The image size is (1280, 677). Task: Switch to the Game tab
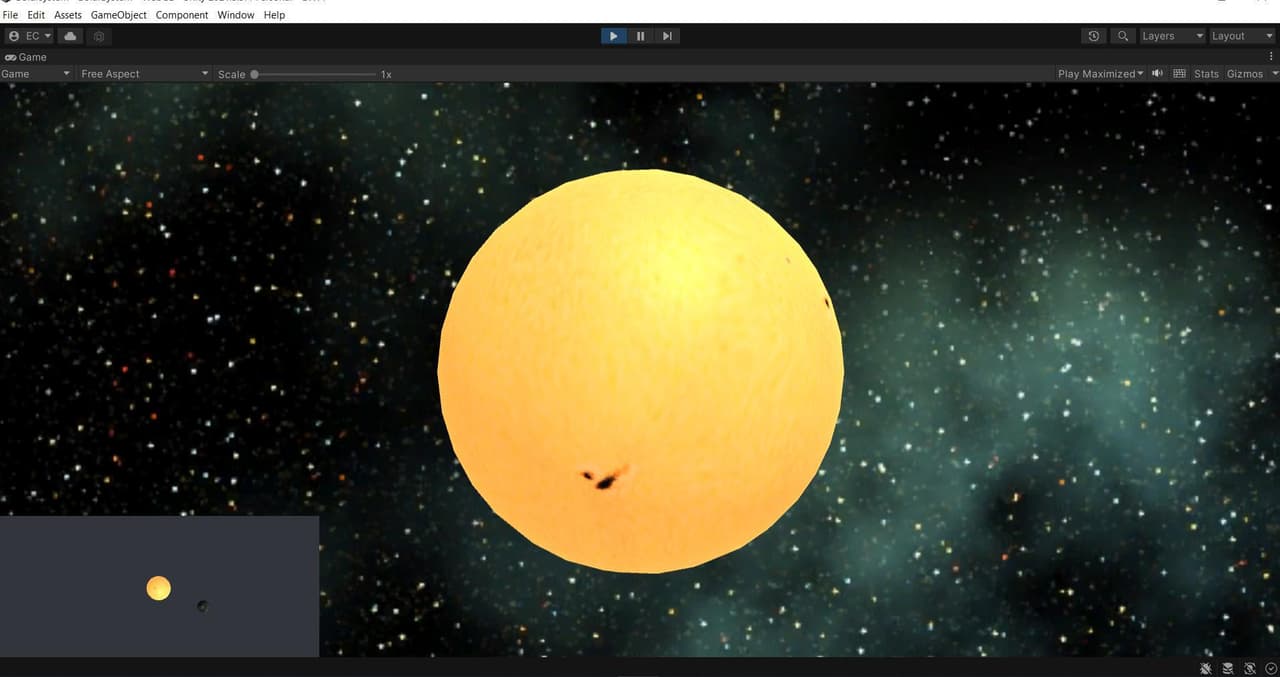tap(26, 57)
